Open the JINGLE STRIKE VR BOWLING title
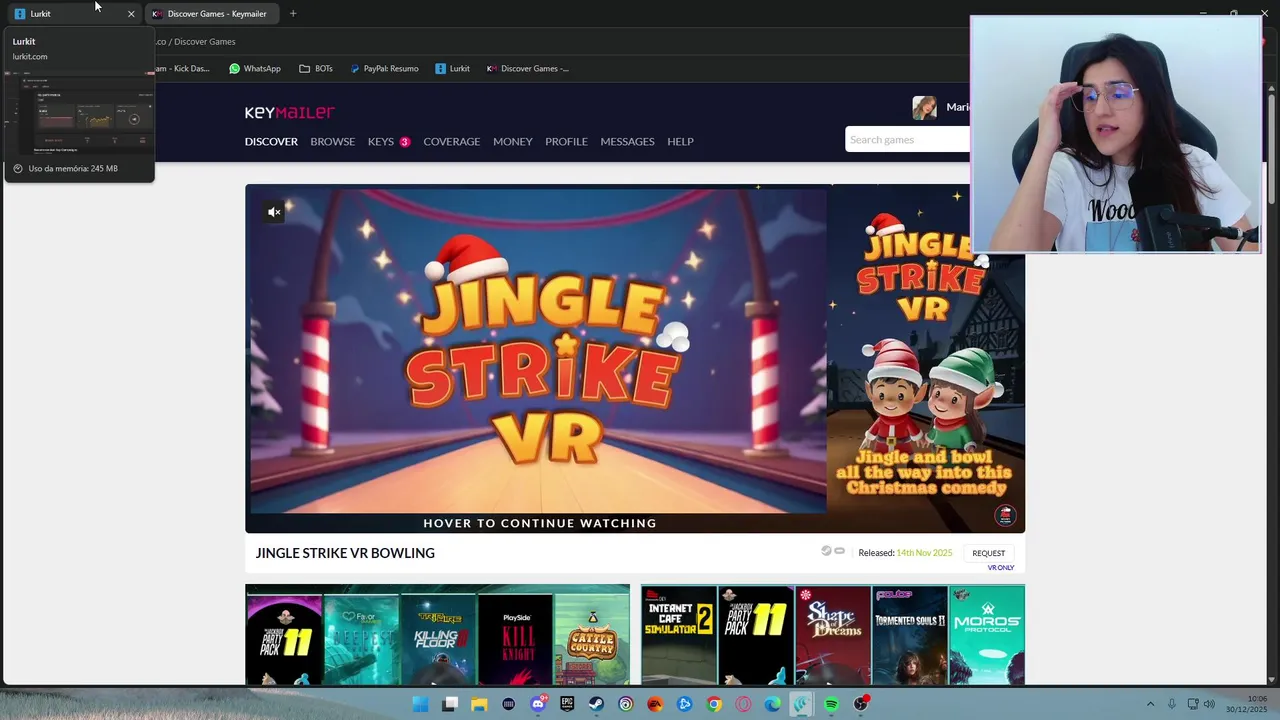Image resolution: width=1280 pixels, height=720 pixels. click(345, 553)
